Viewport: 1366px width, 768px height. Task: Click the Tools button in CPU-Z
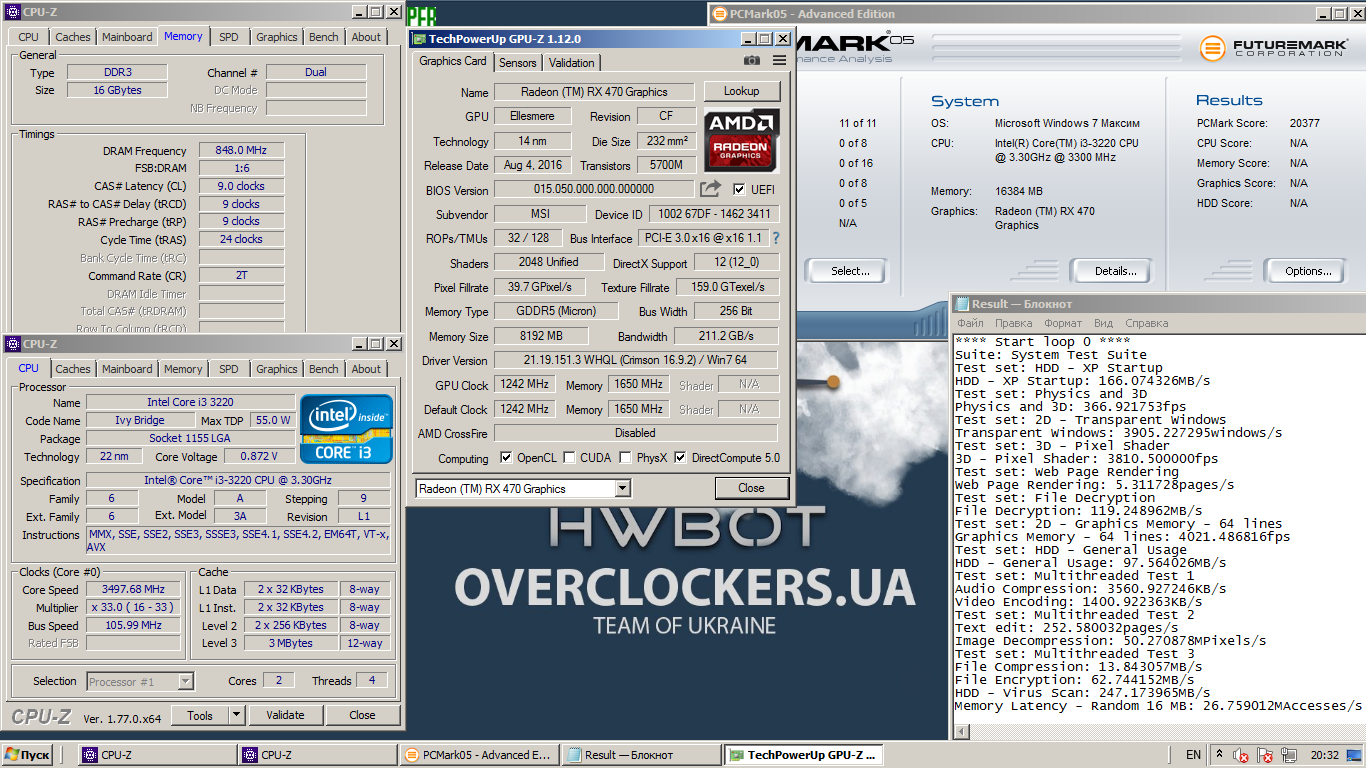point(200,715)
